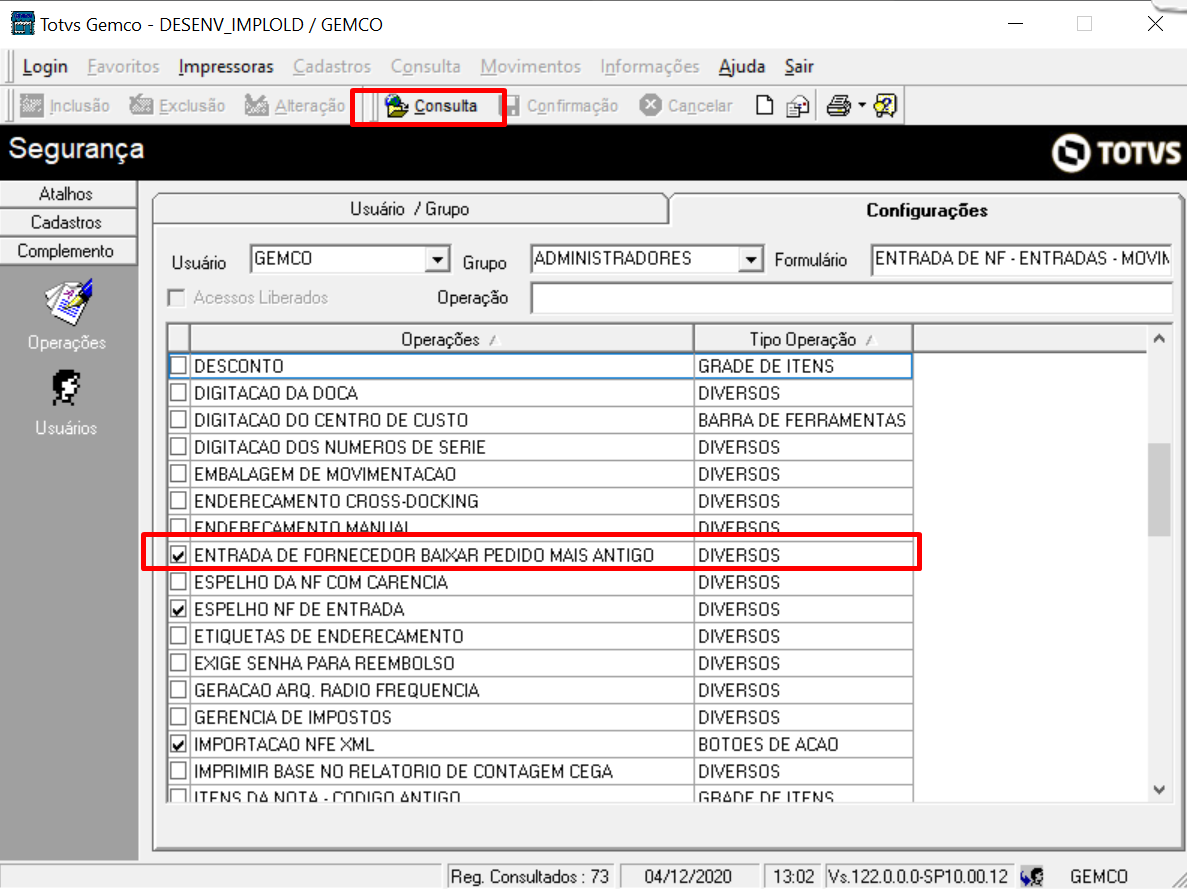The width and height of the screenshot is (1187, 889).
Task: Click the Inclusão toolbar icon
Action: 32,105
